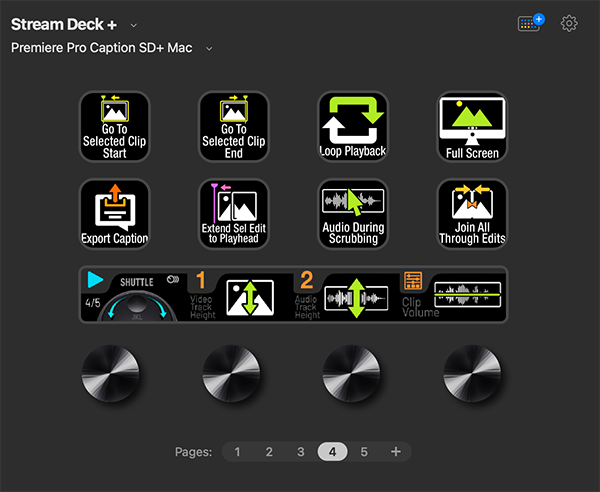
Task: Switch to page 2
Action: click(269, 452)
